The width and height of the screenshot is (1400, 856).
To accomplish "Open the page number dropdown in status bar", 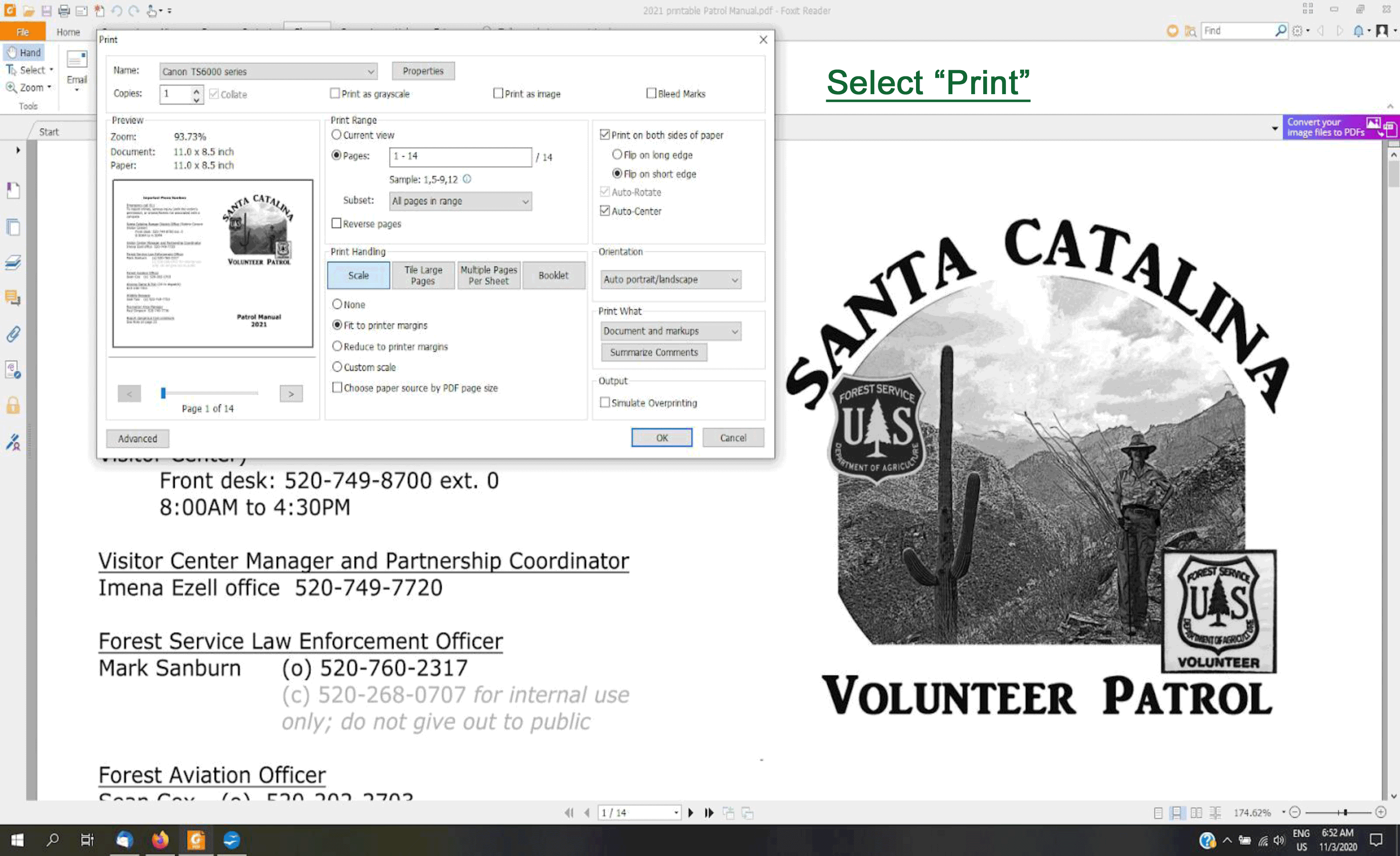I will point(676,812).
